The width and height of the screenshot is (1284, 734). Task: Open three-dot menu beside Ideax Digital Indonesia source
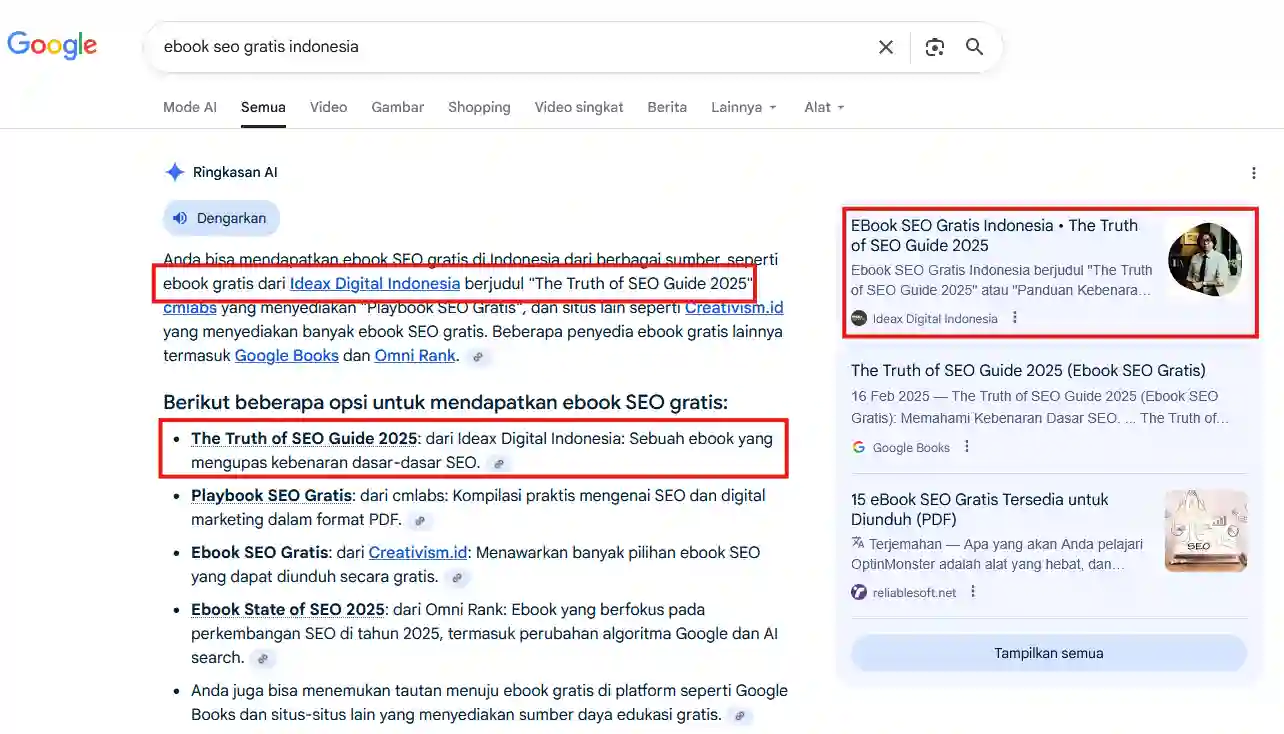click(x=1015, y=318)
